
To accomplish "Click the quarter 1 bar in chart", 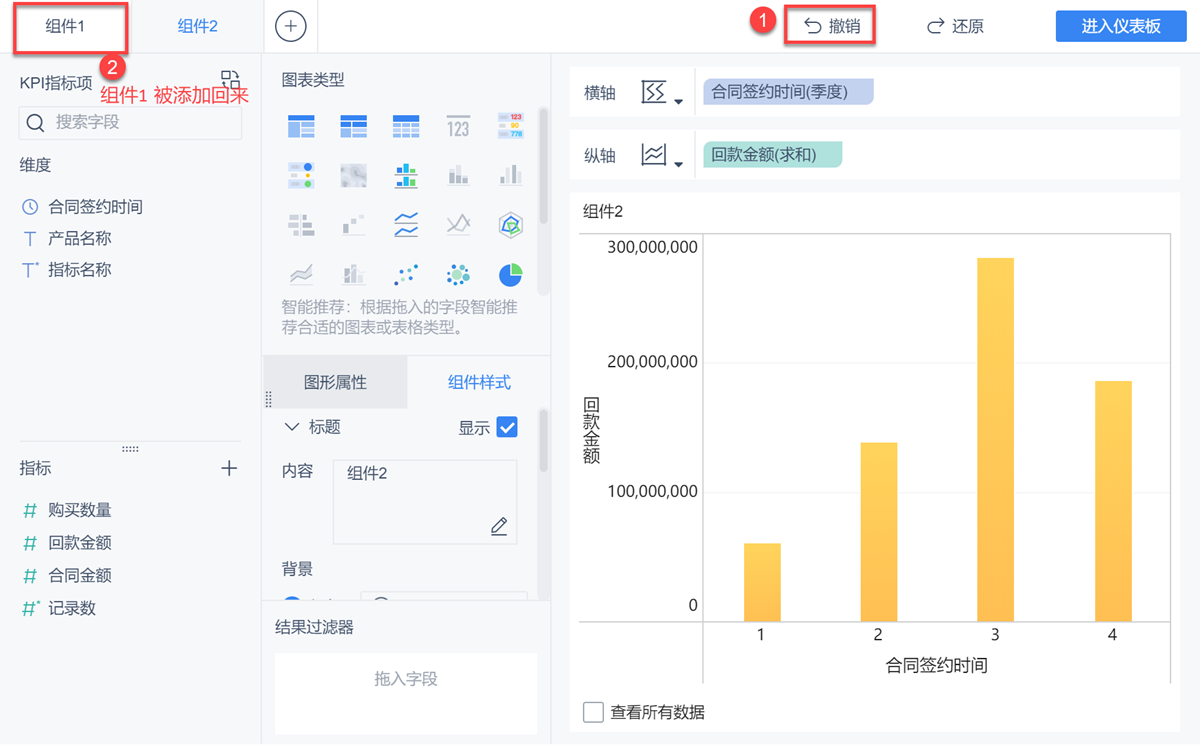I will tap(762, 583).
